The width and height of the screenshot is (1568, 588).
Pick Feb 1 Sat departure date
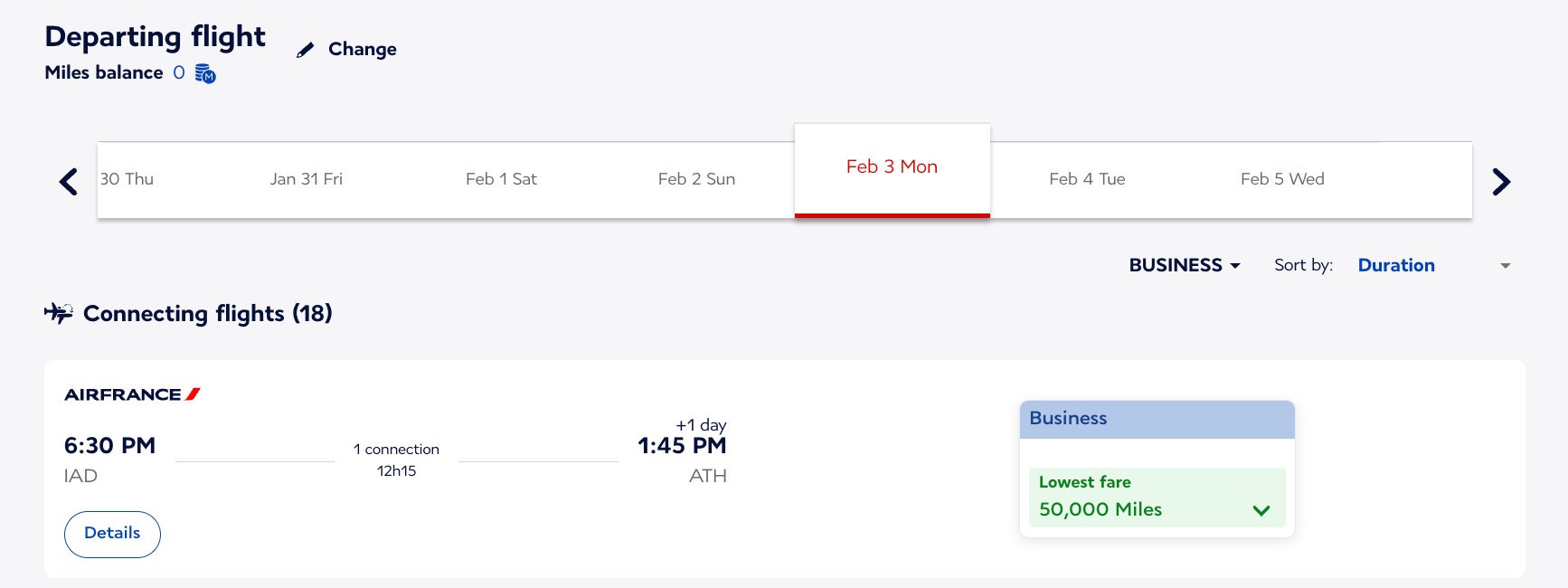click(501, 179)
